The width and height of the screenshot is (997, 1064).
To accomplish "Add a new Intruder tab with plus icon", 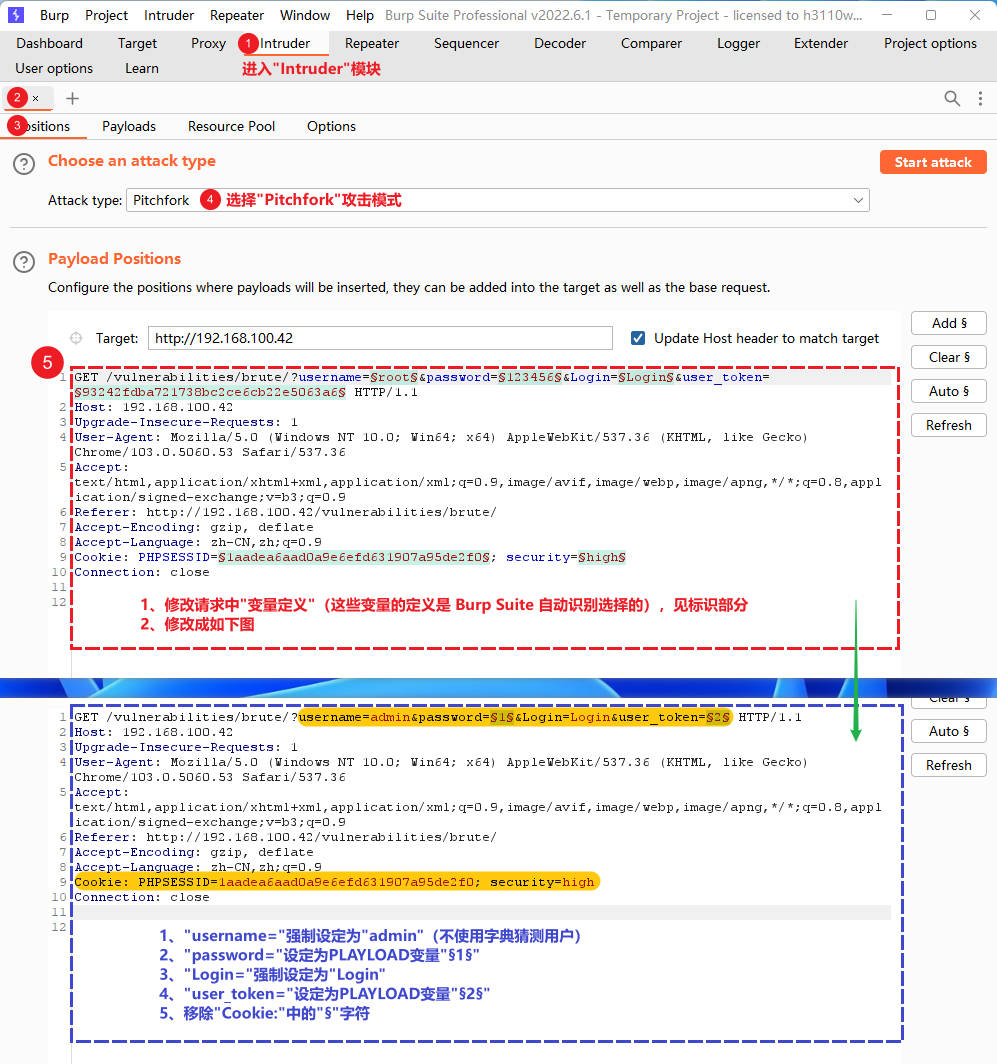I will (72, 98).
